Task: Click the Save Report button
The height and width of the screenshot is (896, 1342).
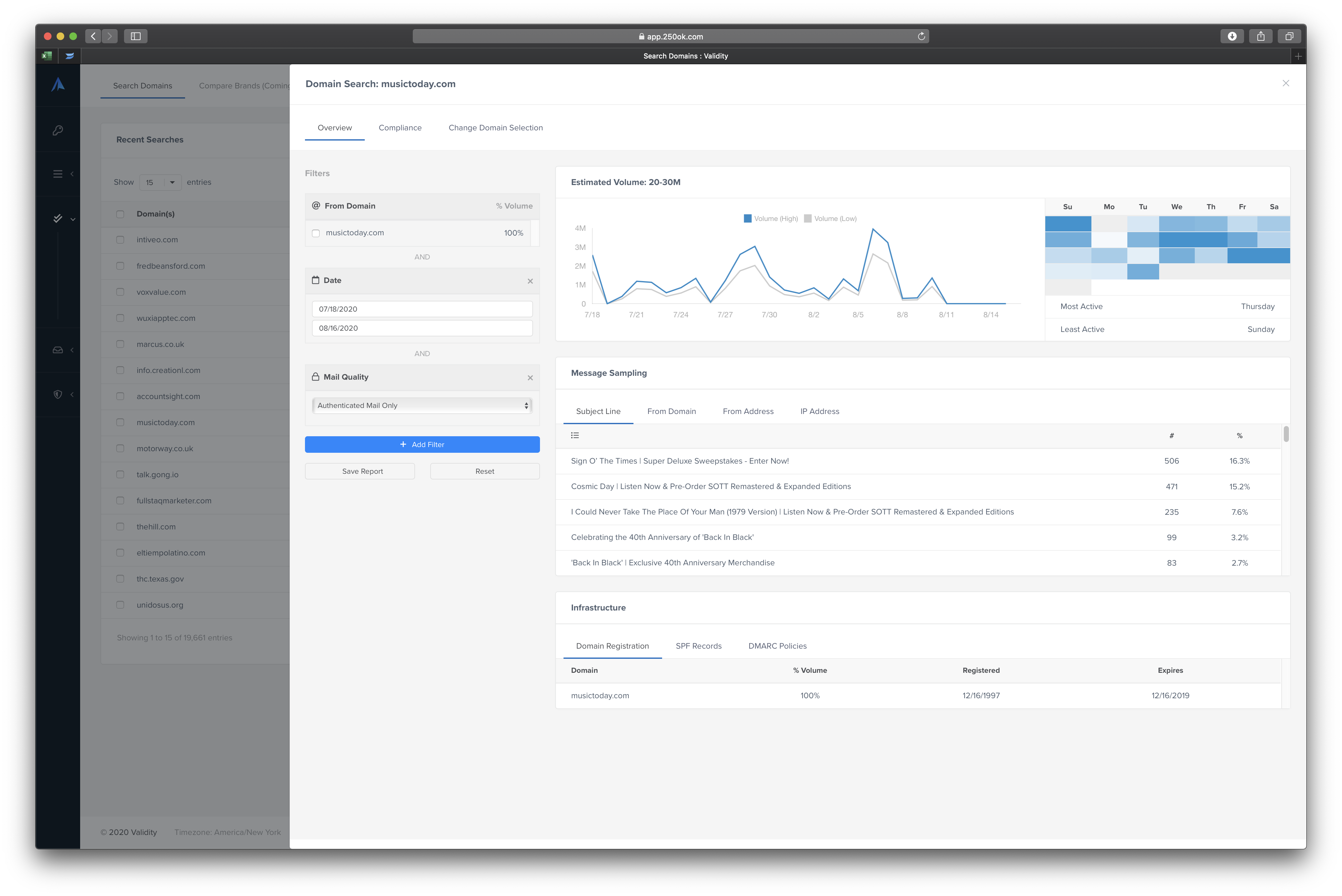Action: 362,472
